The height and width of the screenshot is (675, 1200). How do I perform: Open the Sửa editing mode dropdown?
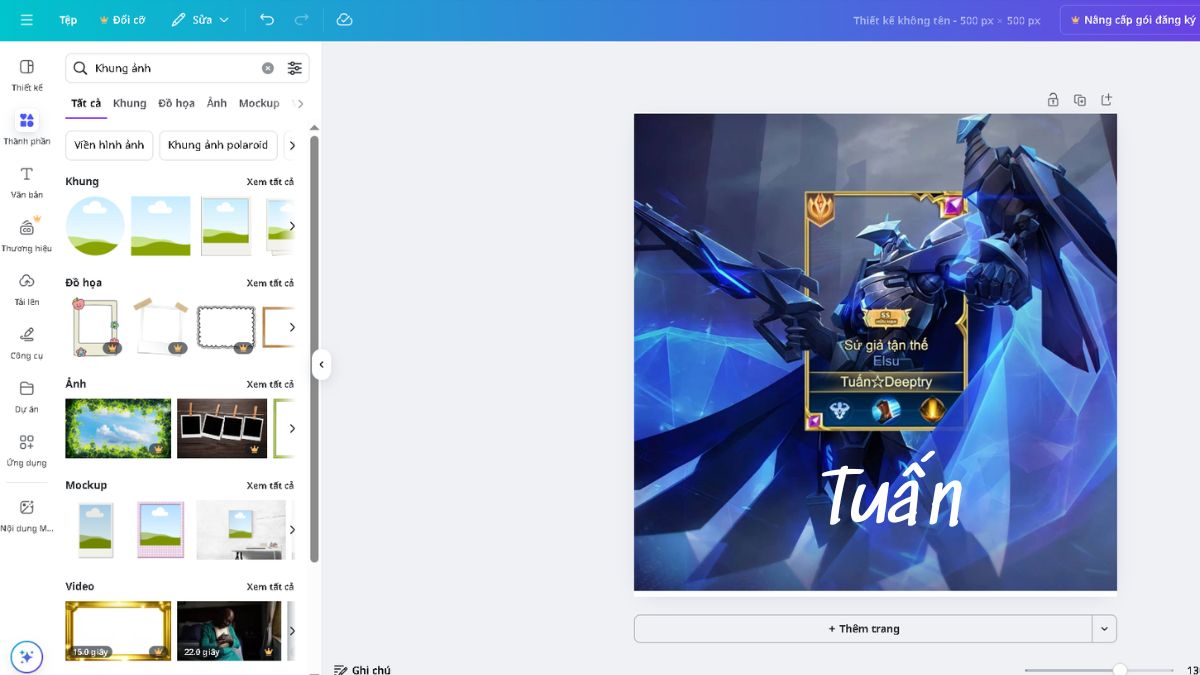(200, 20)
